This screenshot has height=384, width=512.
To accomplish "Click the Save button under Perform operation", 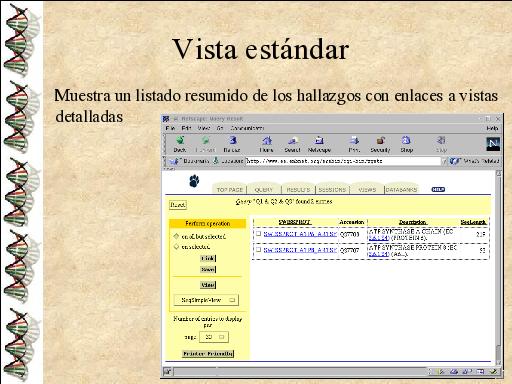I will click(x=208, y=269).
